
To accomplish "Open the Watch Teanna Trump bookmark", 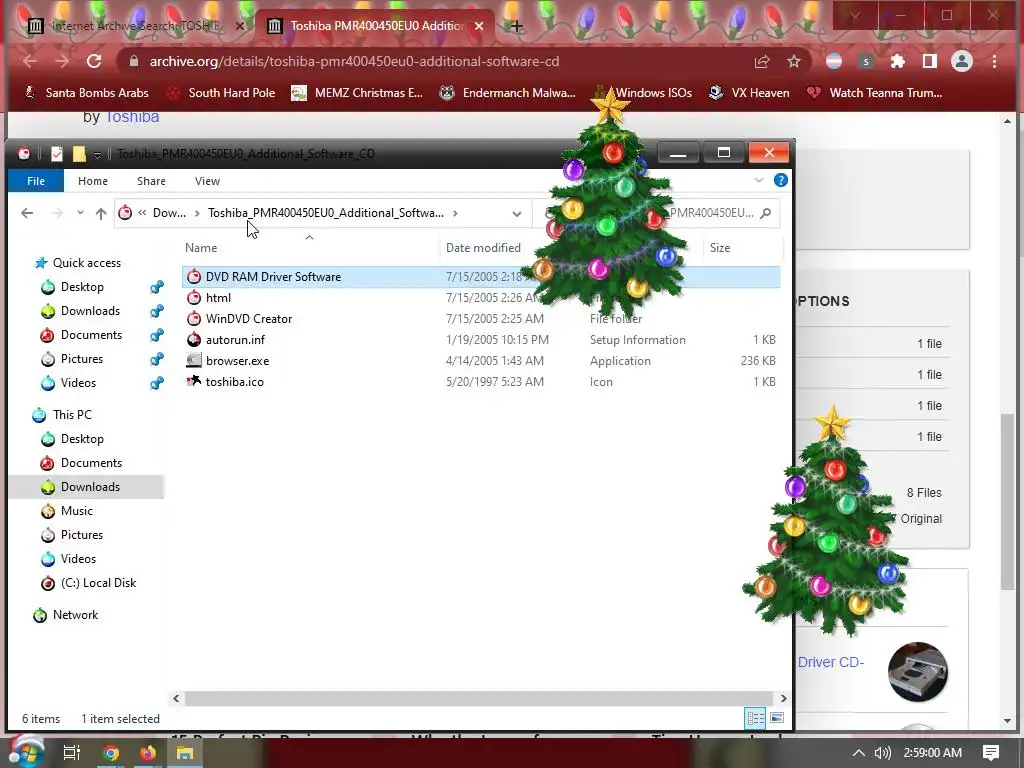I will click(874, 93).
